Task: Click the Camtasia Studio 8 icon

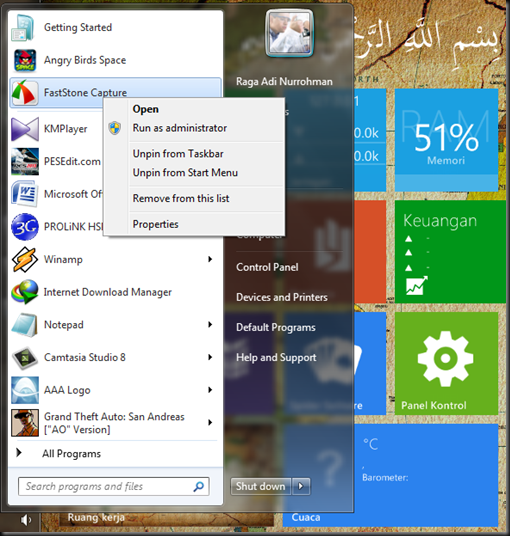Action: click(x=25, y=358)
